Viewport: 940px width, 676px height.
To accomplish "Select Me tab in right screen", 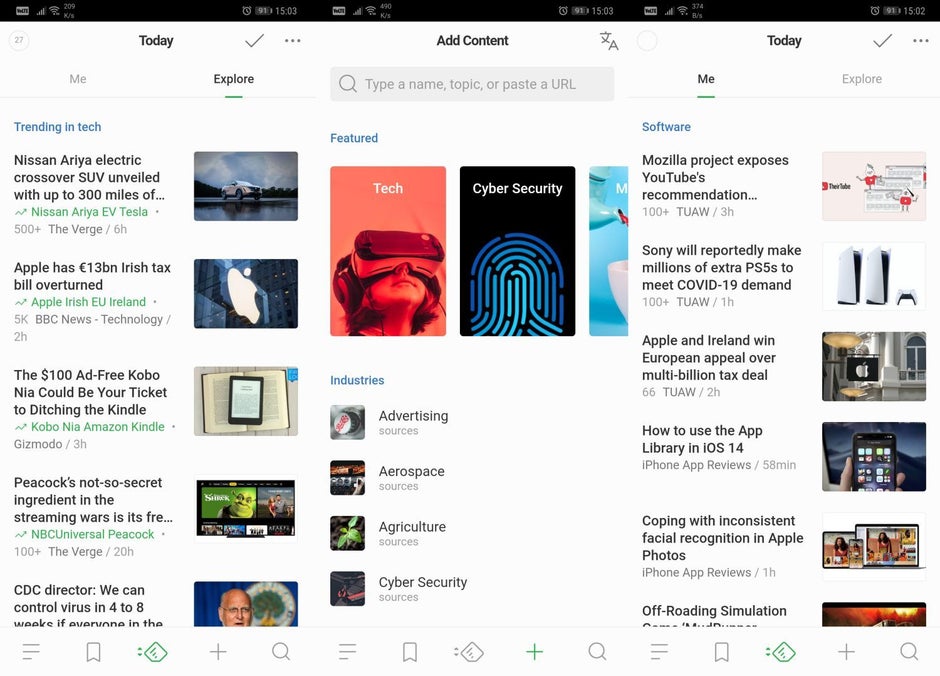I will [x=706, y=79].
